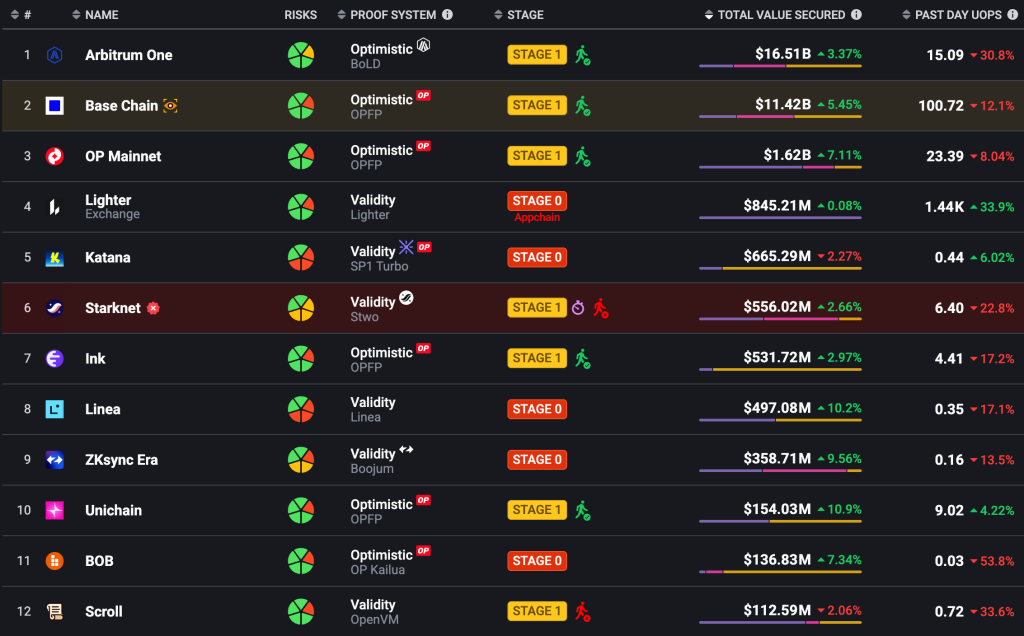Click the info icon next to Proof System
The height and width of the screenshot is (636, 1024).
[x=447, y=15]
